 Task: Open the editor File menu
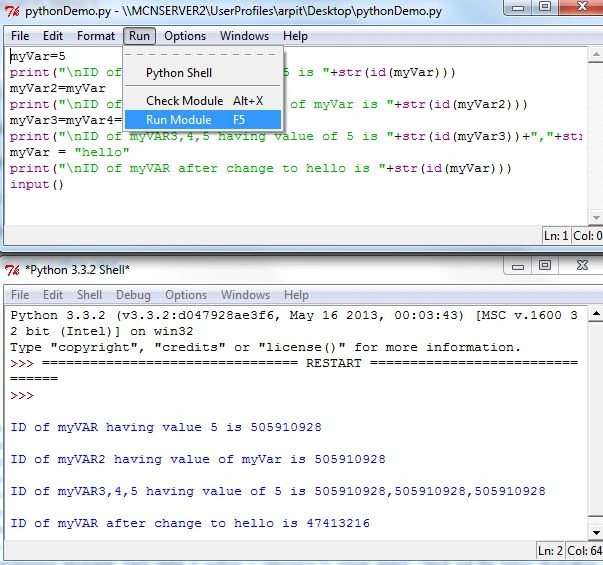pos(20,36)
